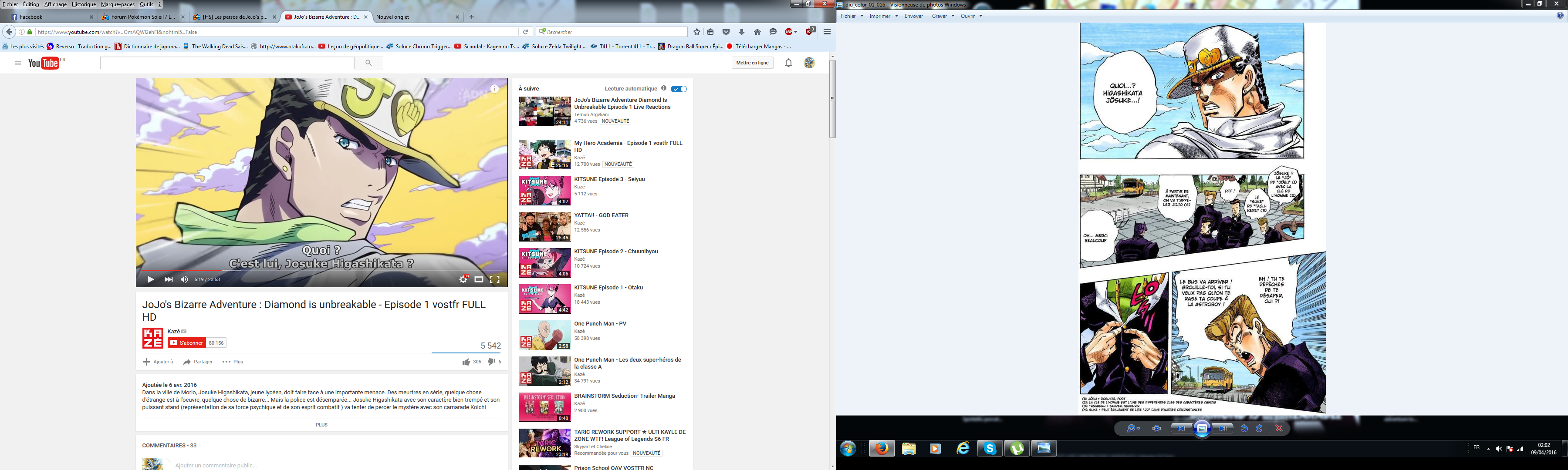Save page to Pocket
Screen dimensions: 1568x470
click(726, 32)
